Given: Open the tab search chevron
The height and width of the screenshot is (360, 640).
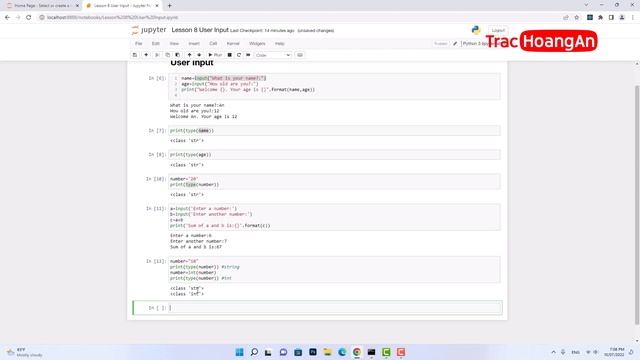Looking at the screenshot, I should pyautogui.click(x=586, y=5).
